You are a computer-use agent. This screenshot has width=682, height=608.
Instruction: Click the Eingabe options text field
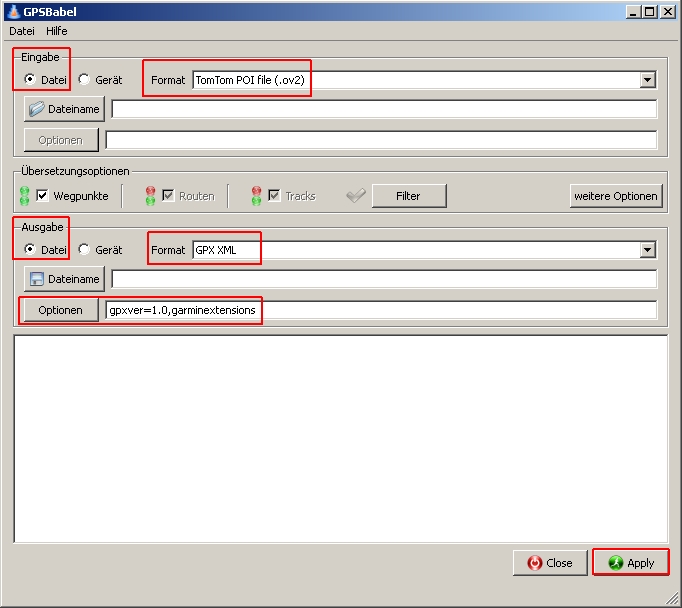coord(381,140)
